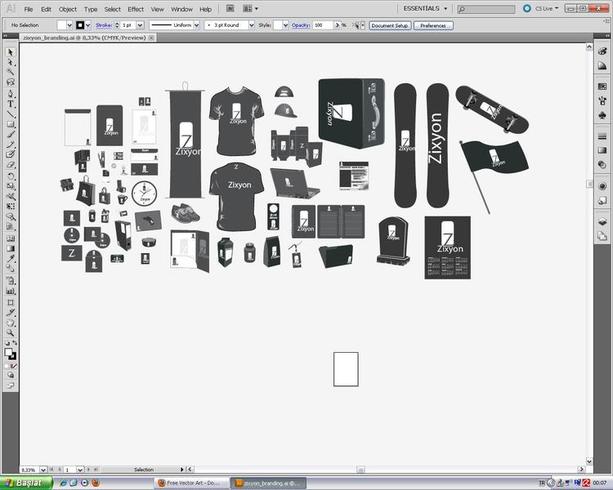The image size is (613, 490).
Task: Switch to zixyon_branding.ai document tab
Action: (x=84, y=38)
